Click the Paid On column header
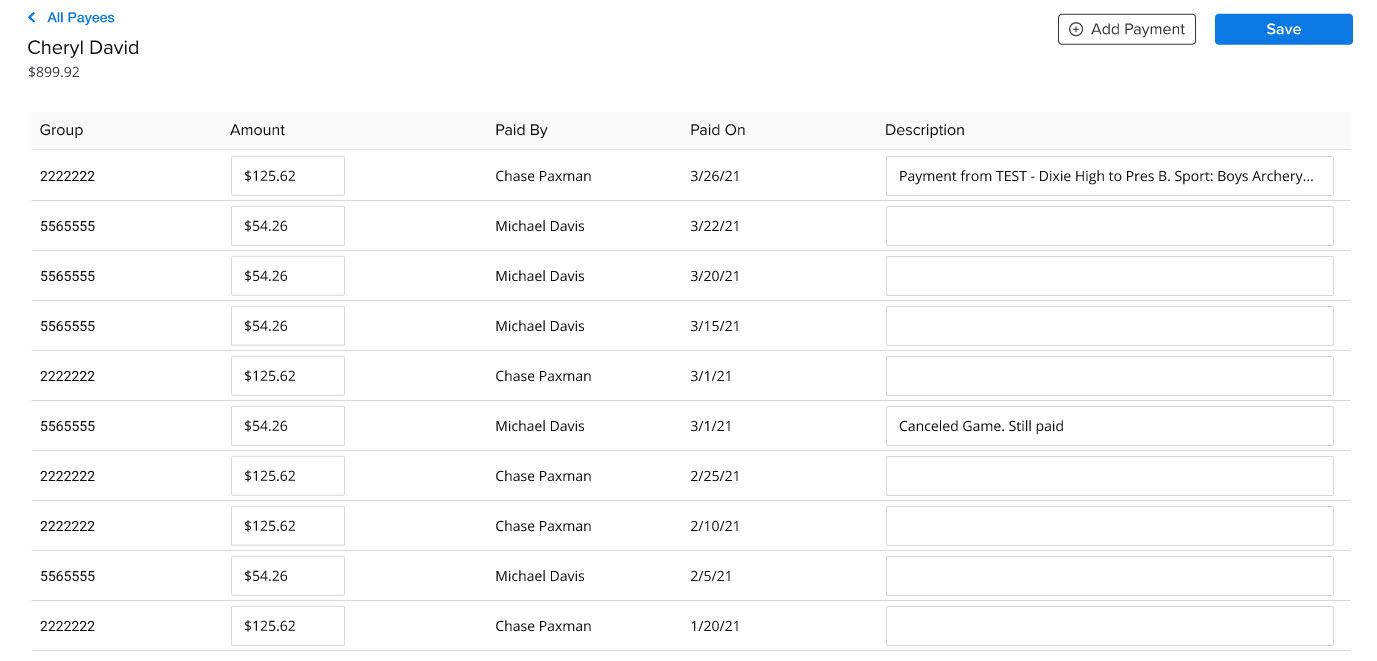Image resolution: width=1377 pixels, height=661 pixels. (717, 130)
